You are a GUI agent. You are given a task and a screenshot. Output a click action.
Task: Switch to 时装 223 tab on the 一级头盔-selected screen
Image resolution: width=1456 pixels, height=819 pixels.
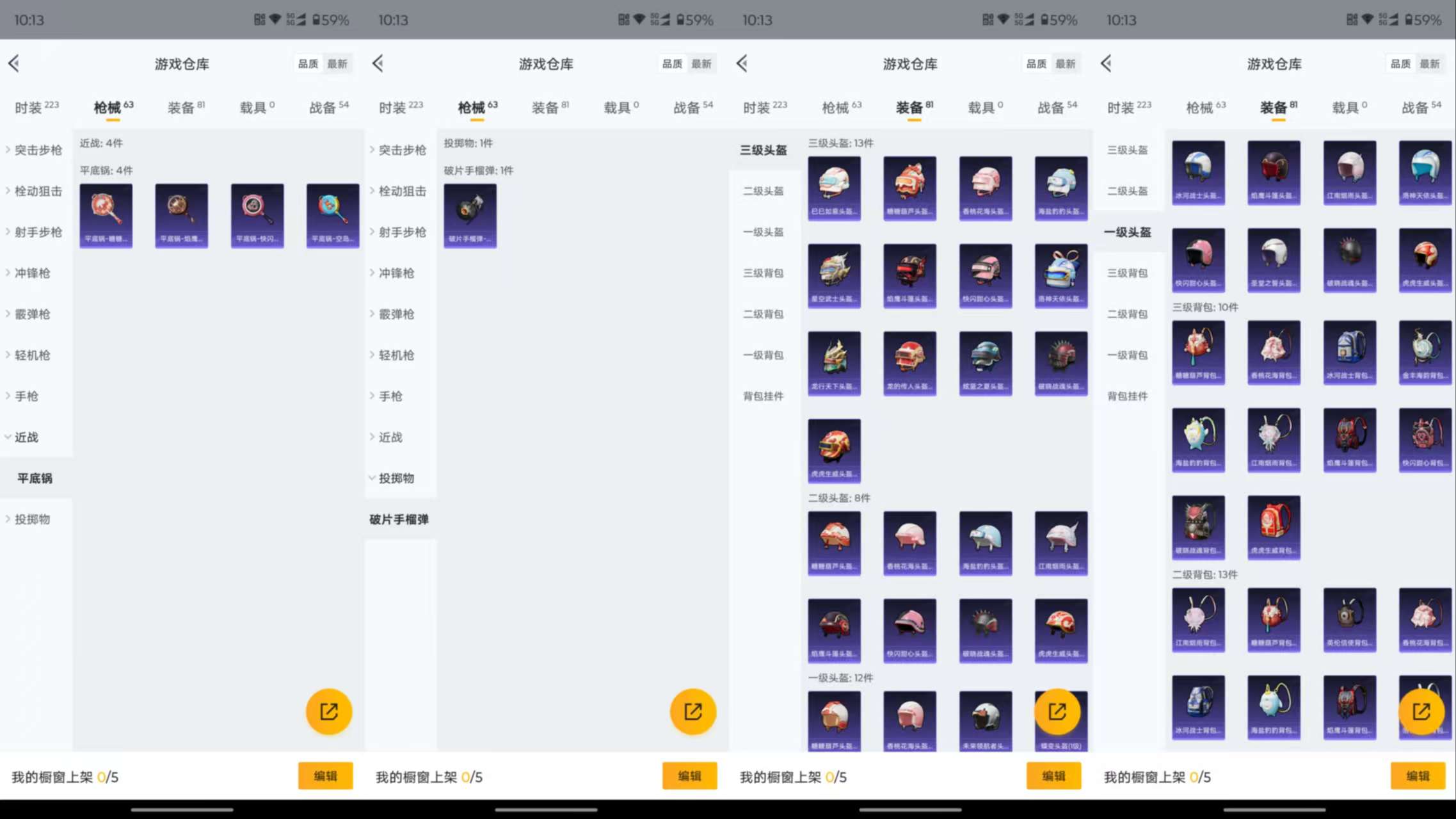[1130, 107]
